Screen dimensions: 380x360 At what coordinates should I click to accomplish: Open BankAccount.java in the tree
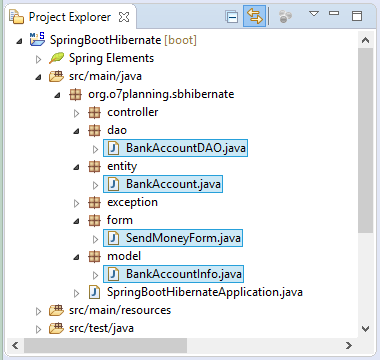(163, 184)
